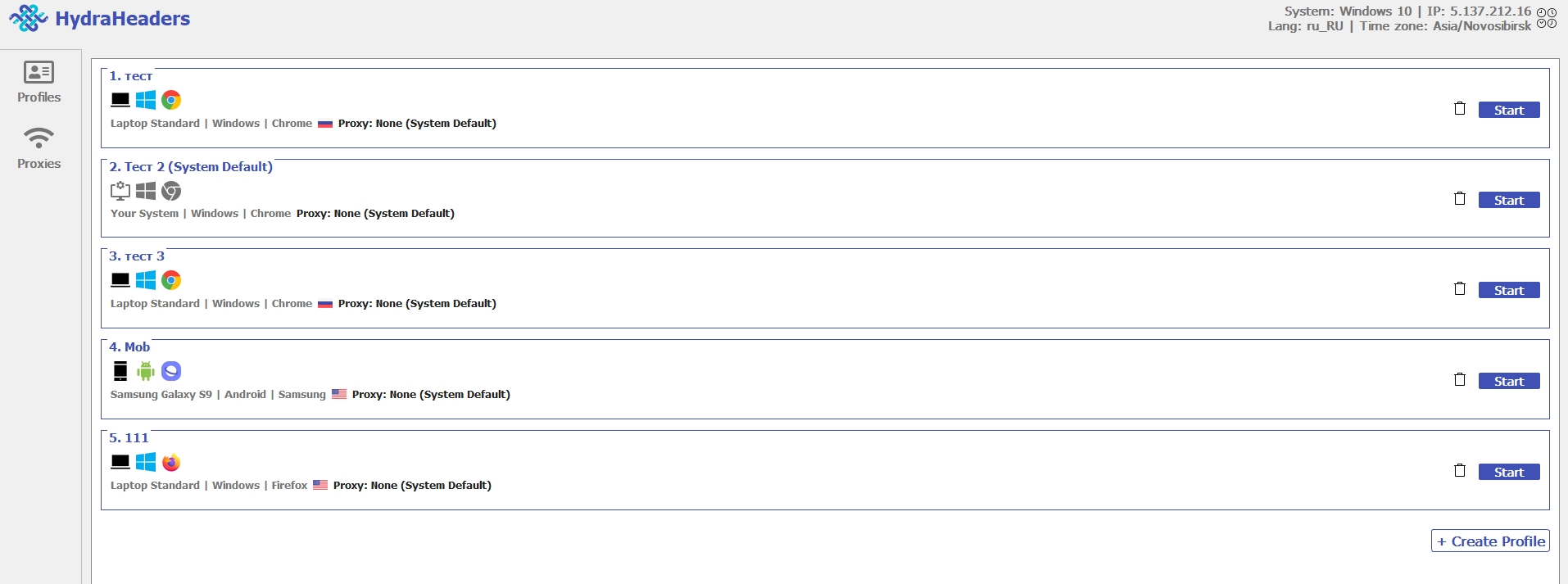Click the Android icon in Mob profile
This screenshot has height=584, width=1568.
146,371
